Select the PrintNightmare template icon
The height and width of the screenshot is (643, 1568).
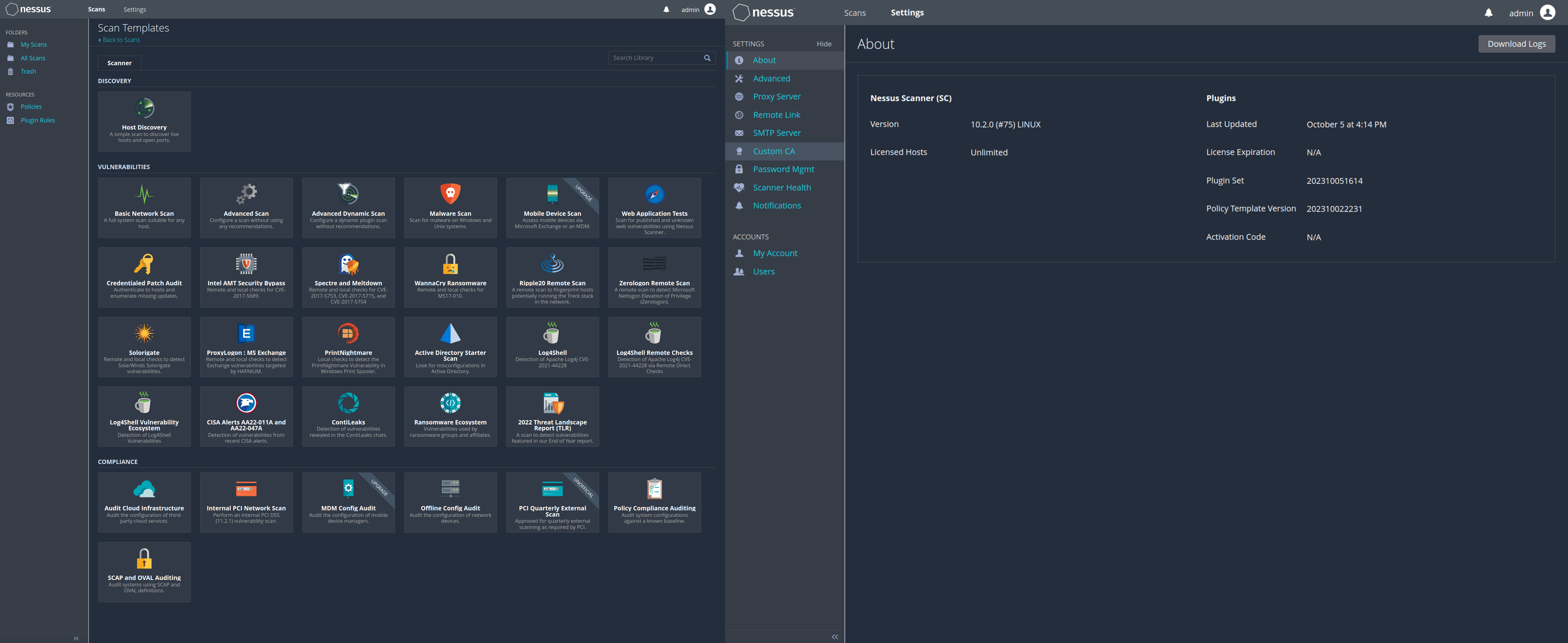348,333
